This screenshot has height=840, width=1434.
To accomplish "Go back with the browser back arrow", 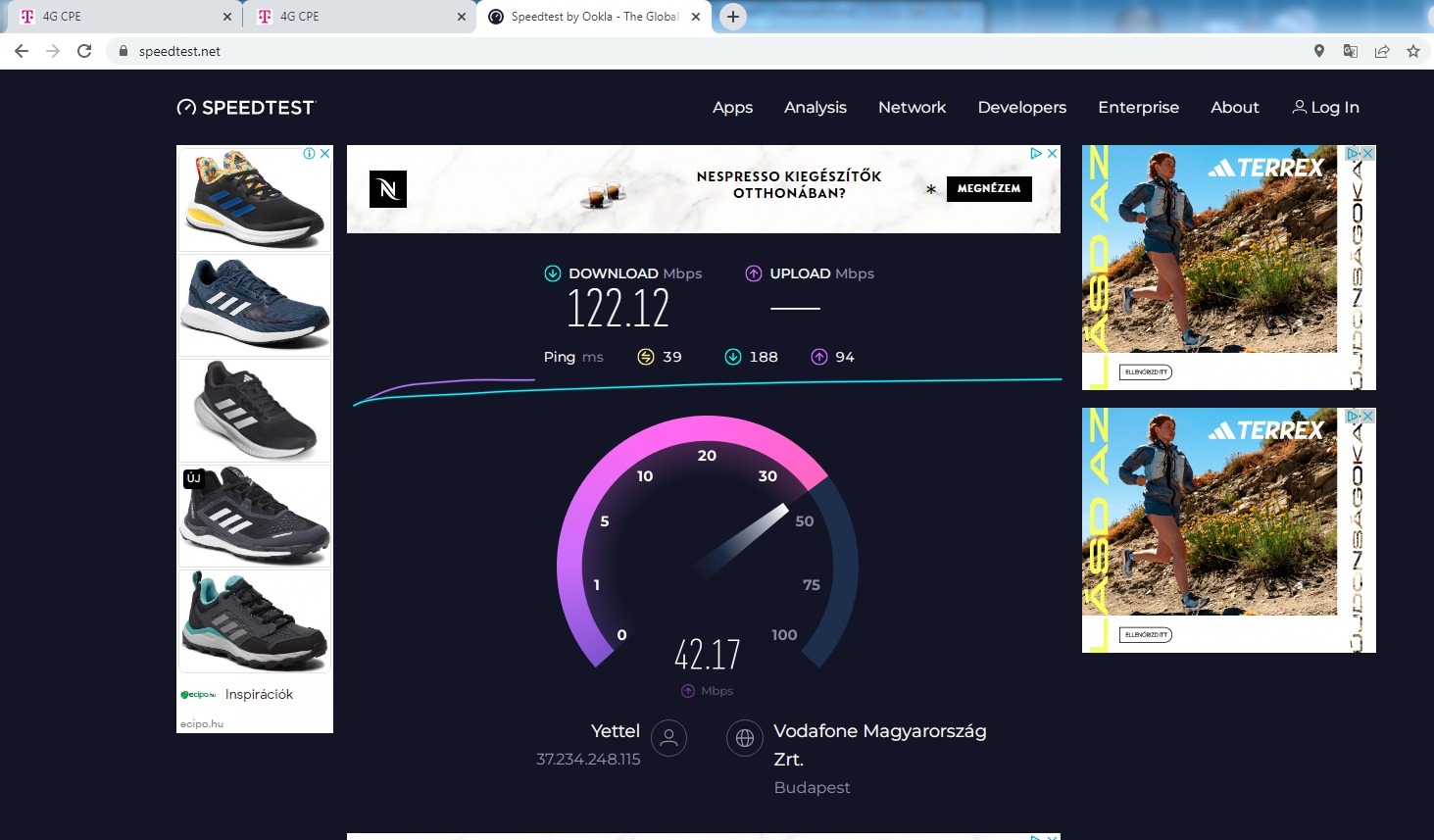I will point(22,51).
